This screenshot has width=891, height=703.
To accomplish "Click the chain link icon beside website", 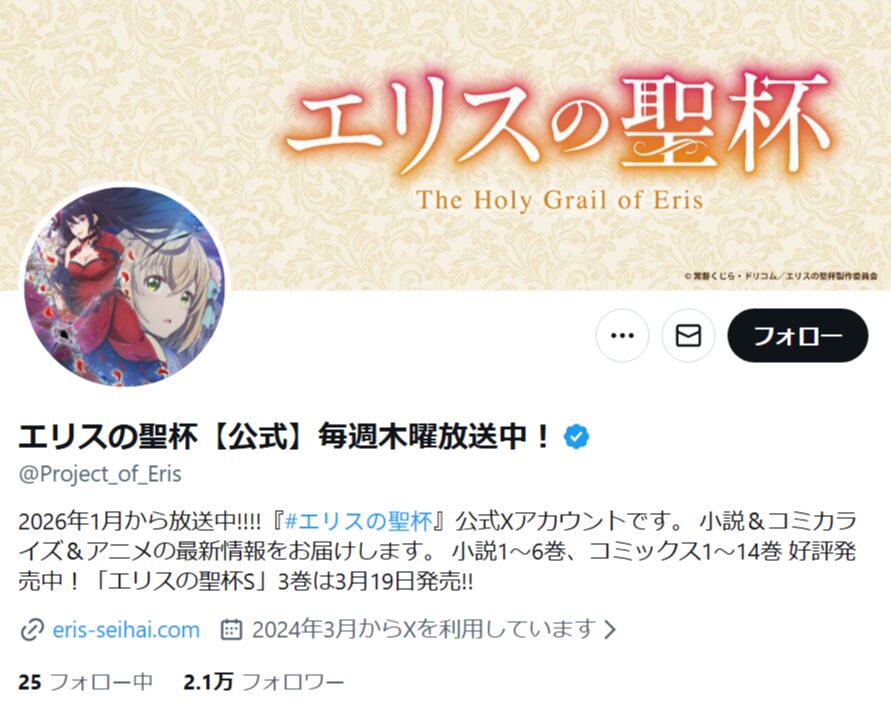I will [32, 630].
